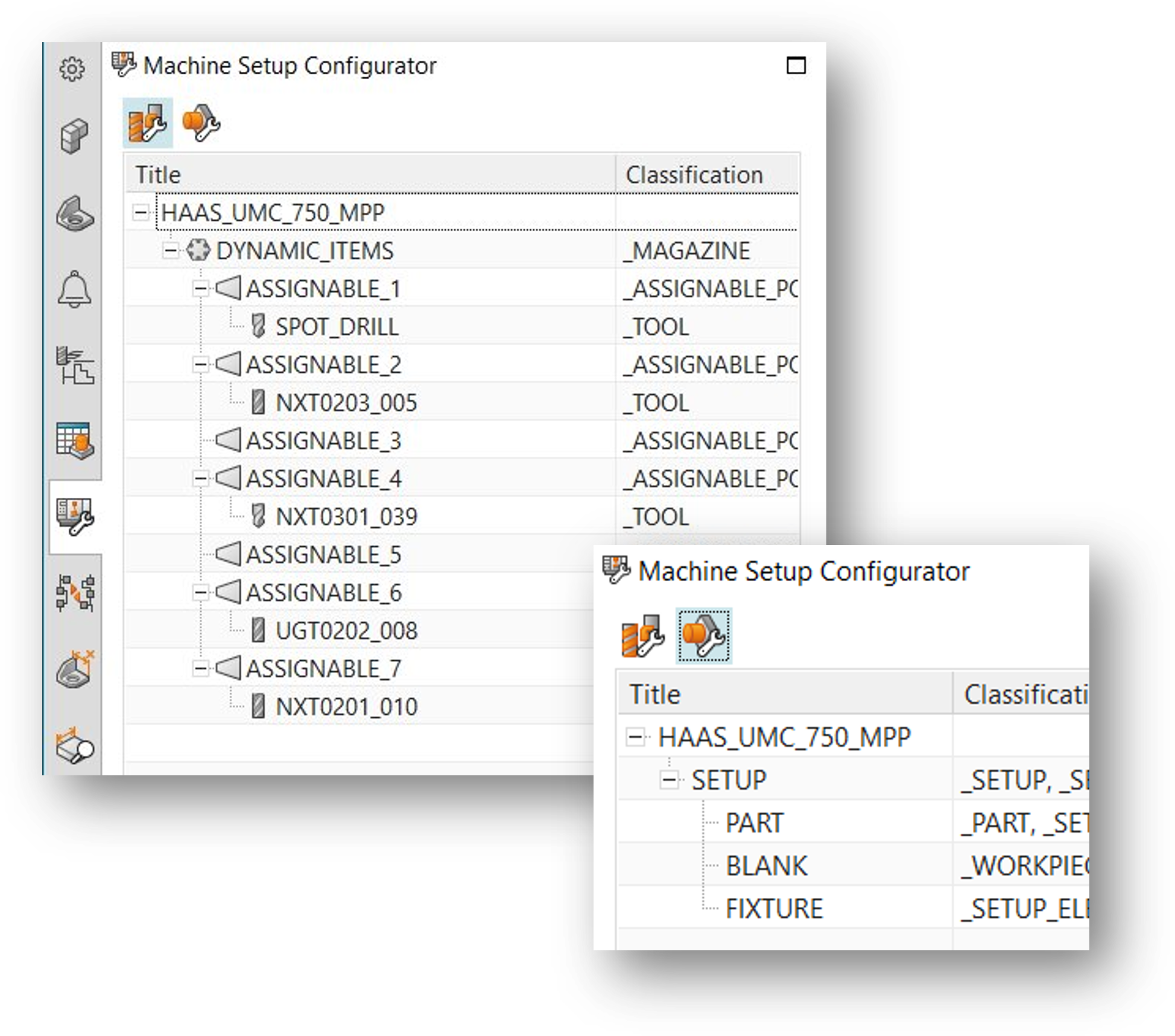
Task: Select the FIXTURE setup element
Action: 774,909
